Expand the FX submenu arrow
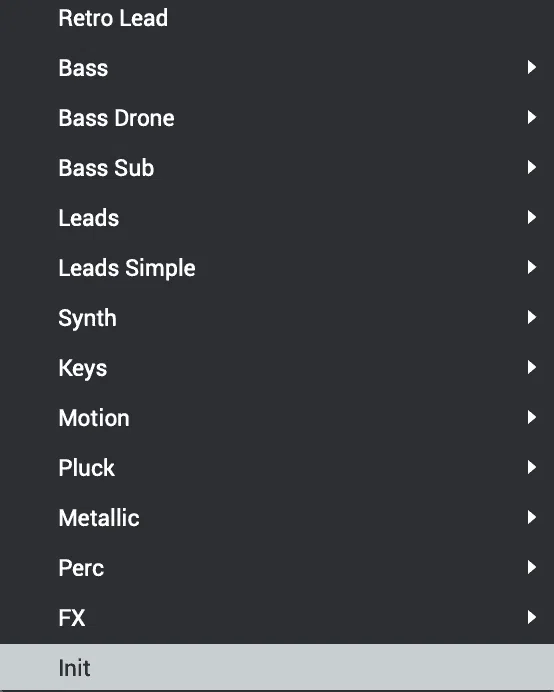This screenshot has width=554, height=692. point(532,617)
